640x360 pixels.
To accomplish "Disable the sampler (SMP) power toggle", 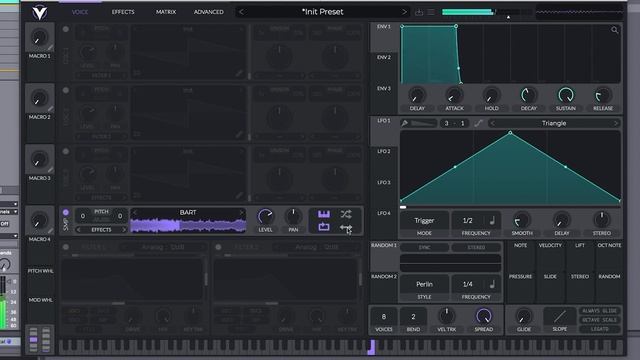I will click(66, 213).
